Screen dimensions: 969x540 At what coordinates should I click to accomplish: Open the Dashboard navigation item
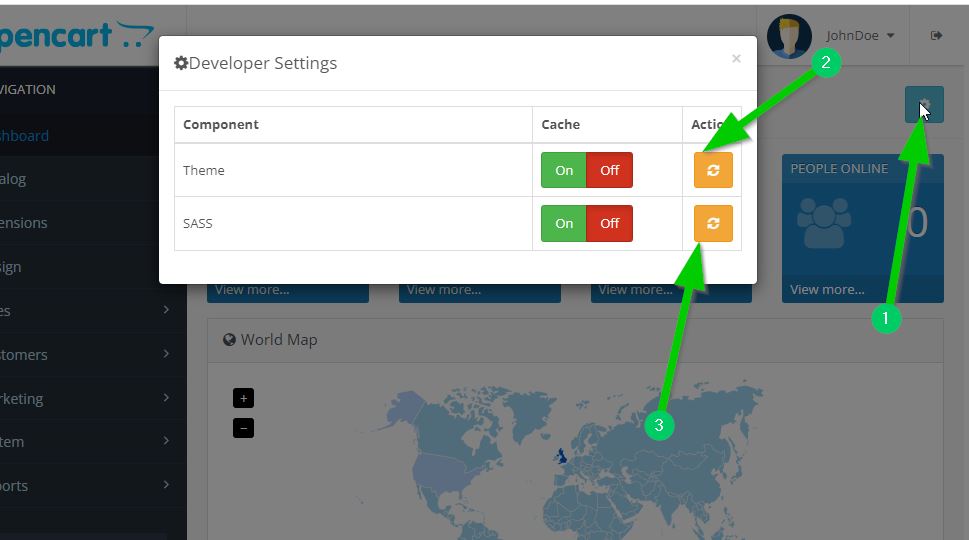25,136
